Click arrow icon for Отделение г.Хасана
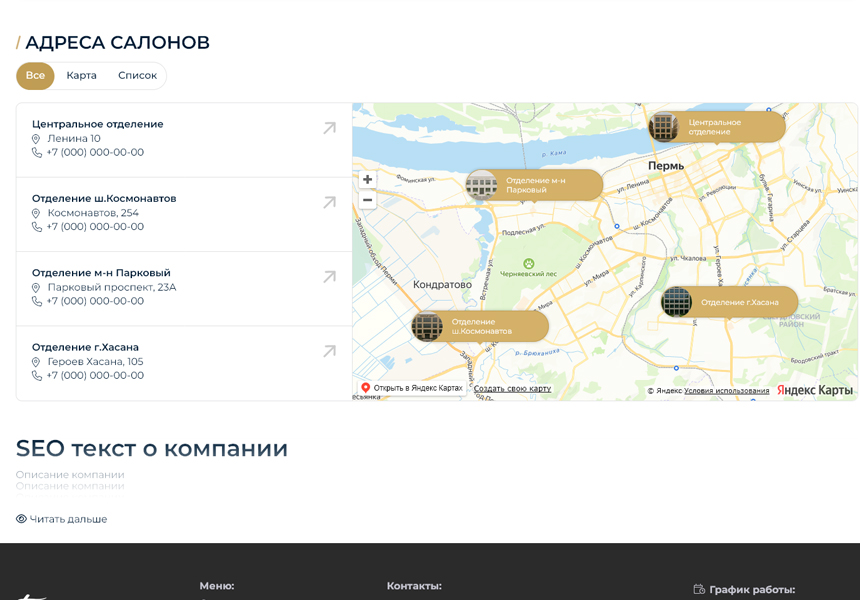Screen dimensions: 860x600 coord(329,351)
